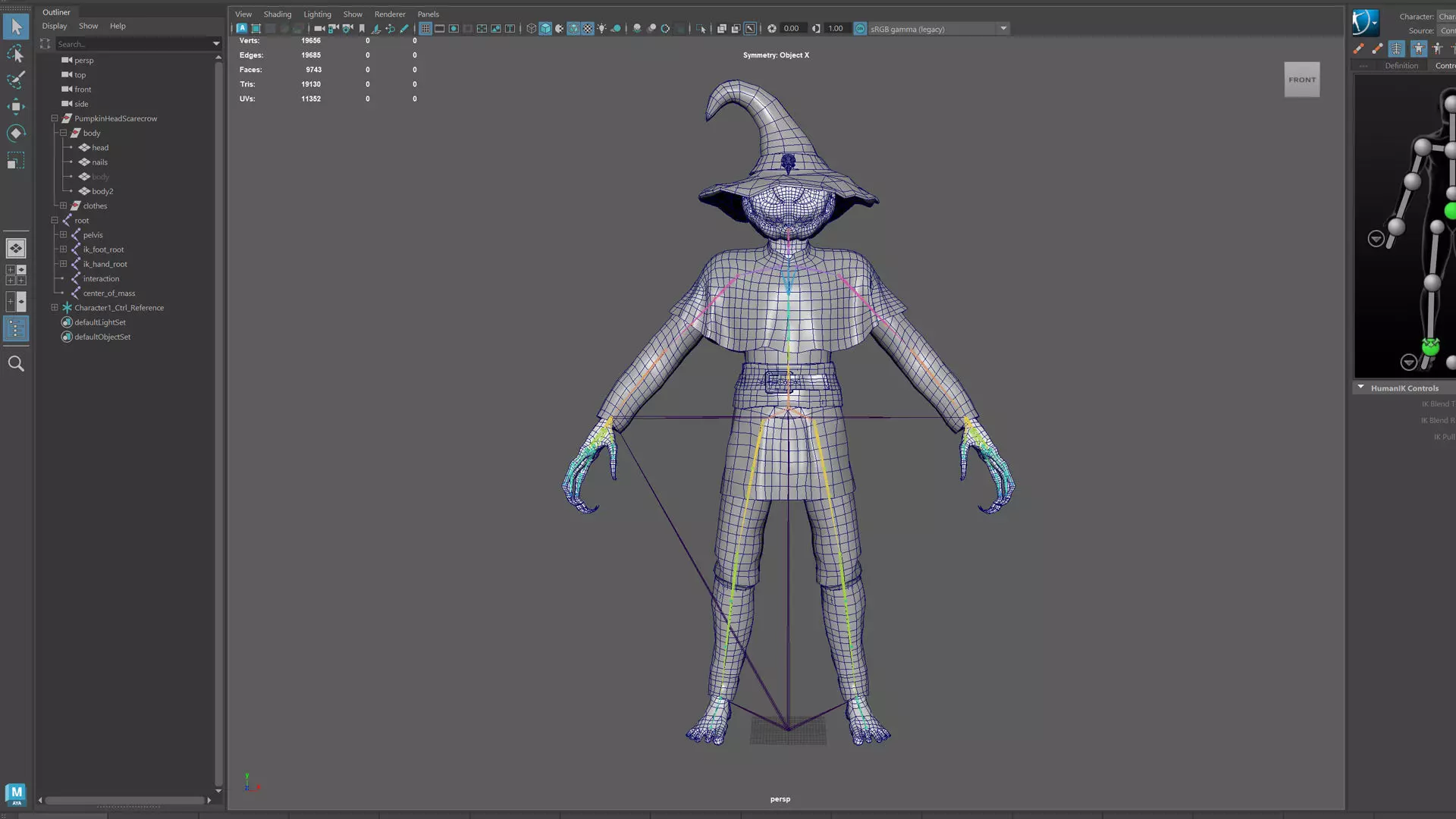Image resolution: width=1456 pixels, height=819 pixels.
Task: Toggle Lock Camera in panel toolbar
Action: coord(334,29)
